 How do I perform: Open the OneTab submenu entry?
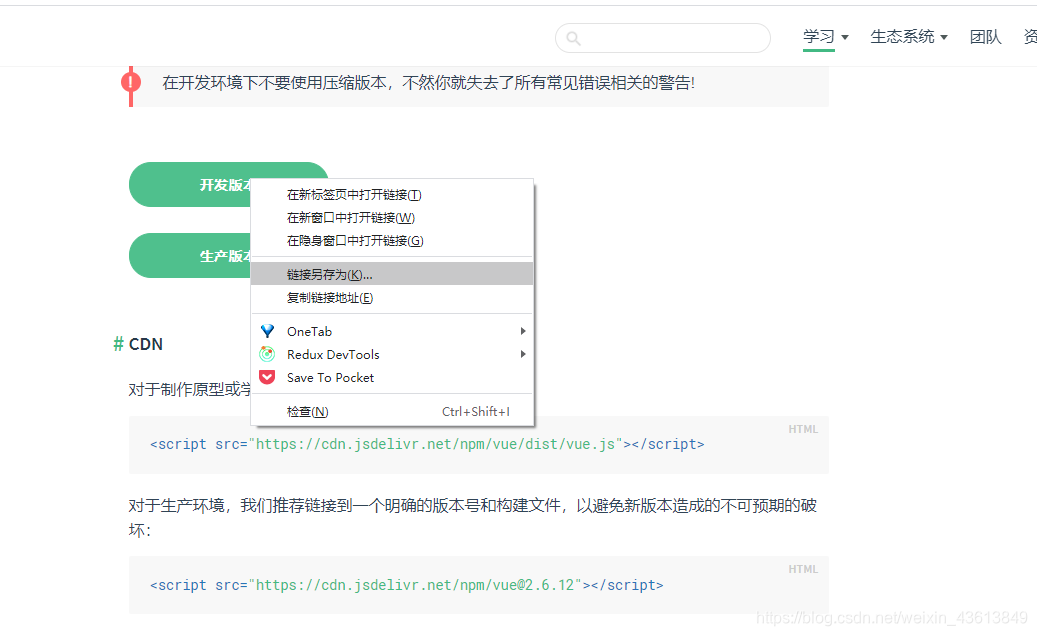click(x=392, y=331)
